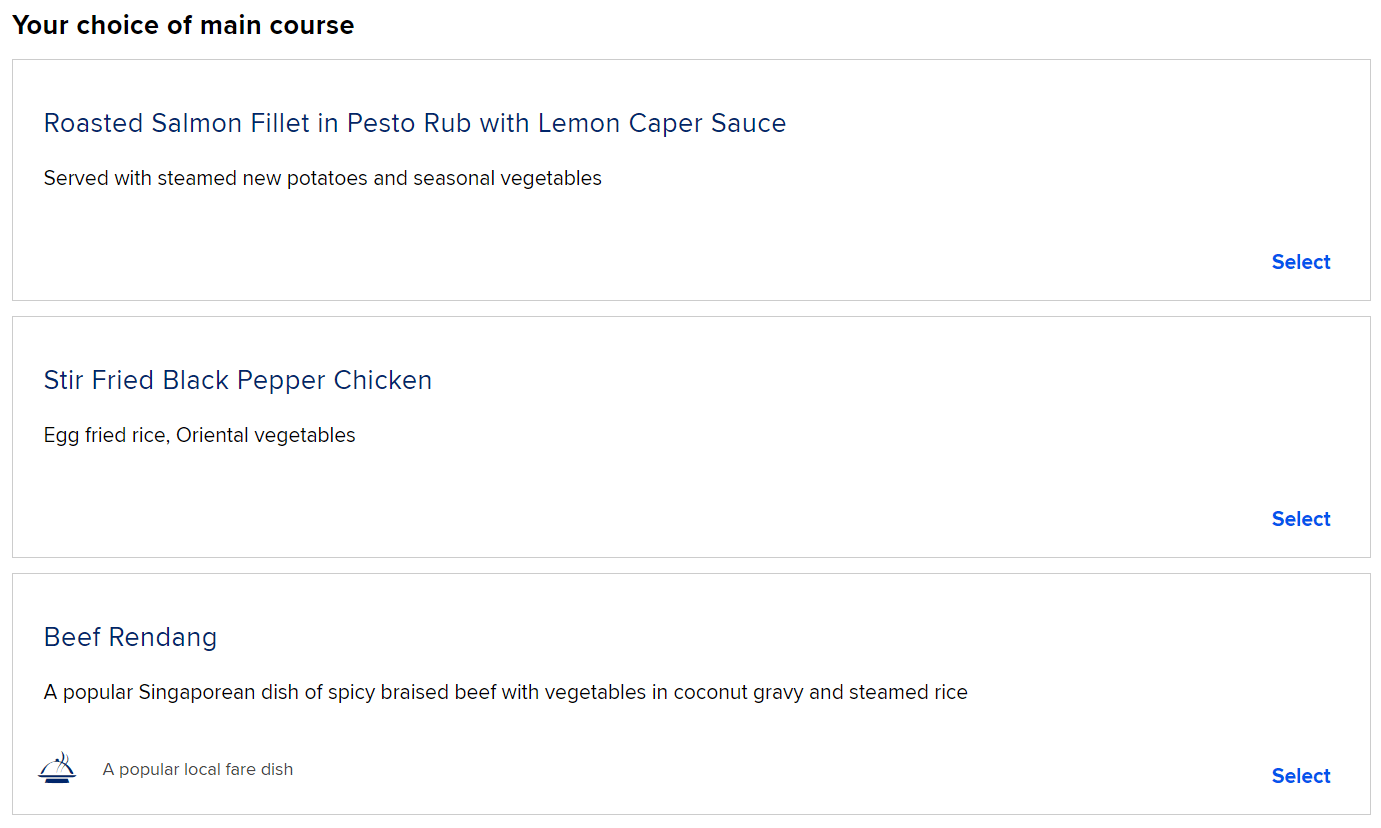
Task: Click the 'Your choice of main course' heading
Action: pyautogui.click(x=183, y=25)
